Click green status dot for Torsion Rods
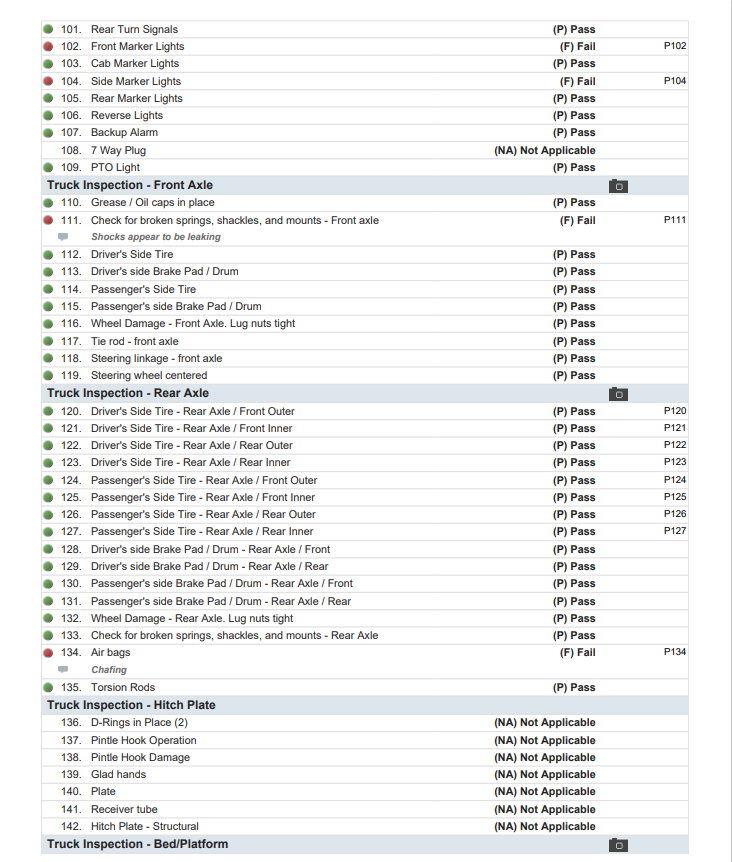This screenshot has height=862, width=732. [48, 688]
